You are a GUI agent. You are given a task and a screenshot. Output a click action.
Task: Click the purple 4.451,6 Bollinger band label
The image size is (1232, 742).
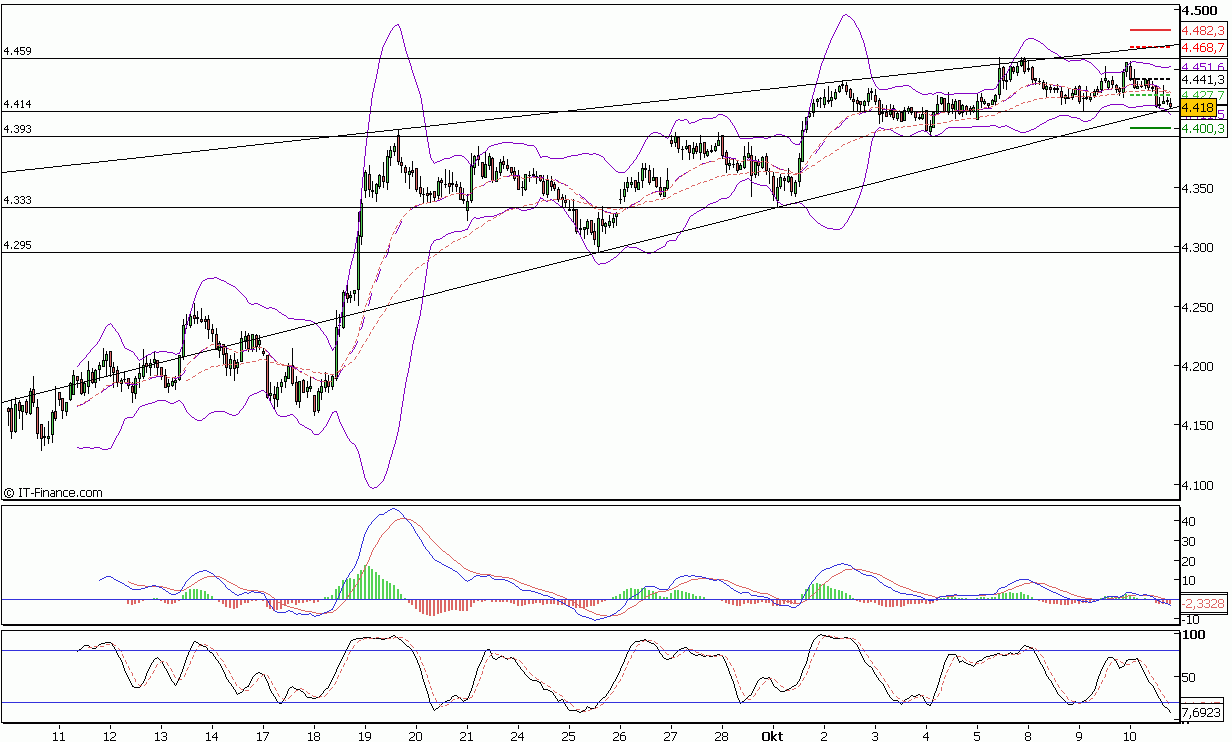pos(1202,67)
